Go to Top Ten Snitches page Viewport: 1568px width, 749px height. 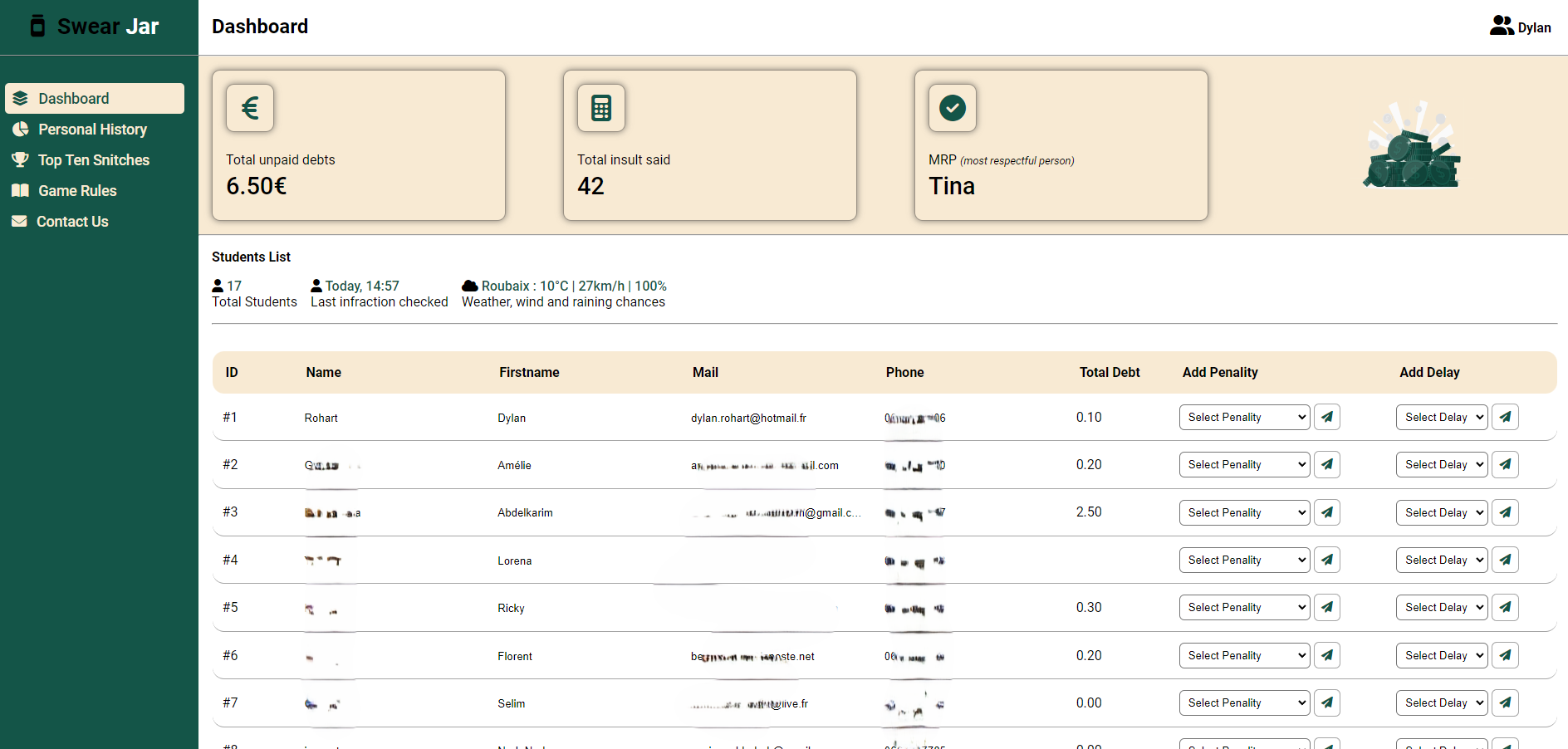[x=93, y=160]
